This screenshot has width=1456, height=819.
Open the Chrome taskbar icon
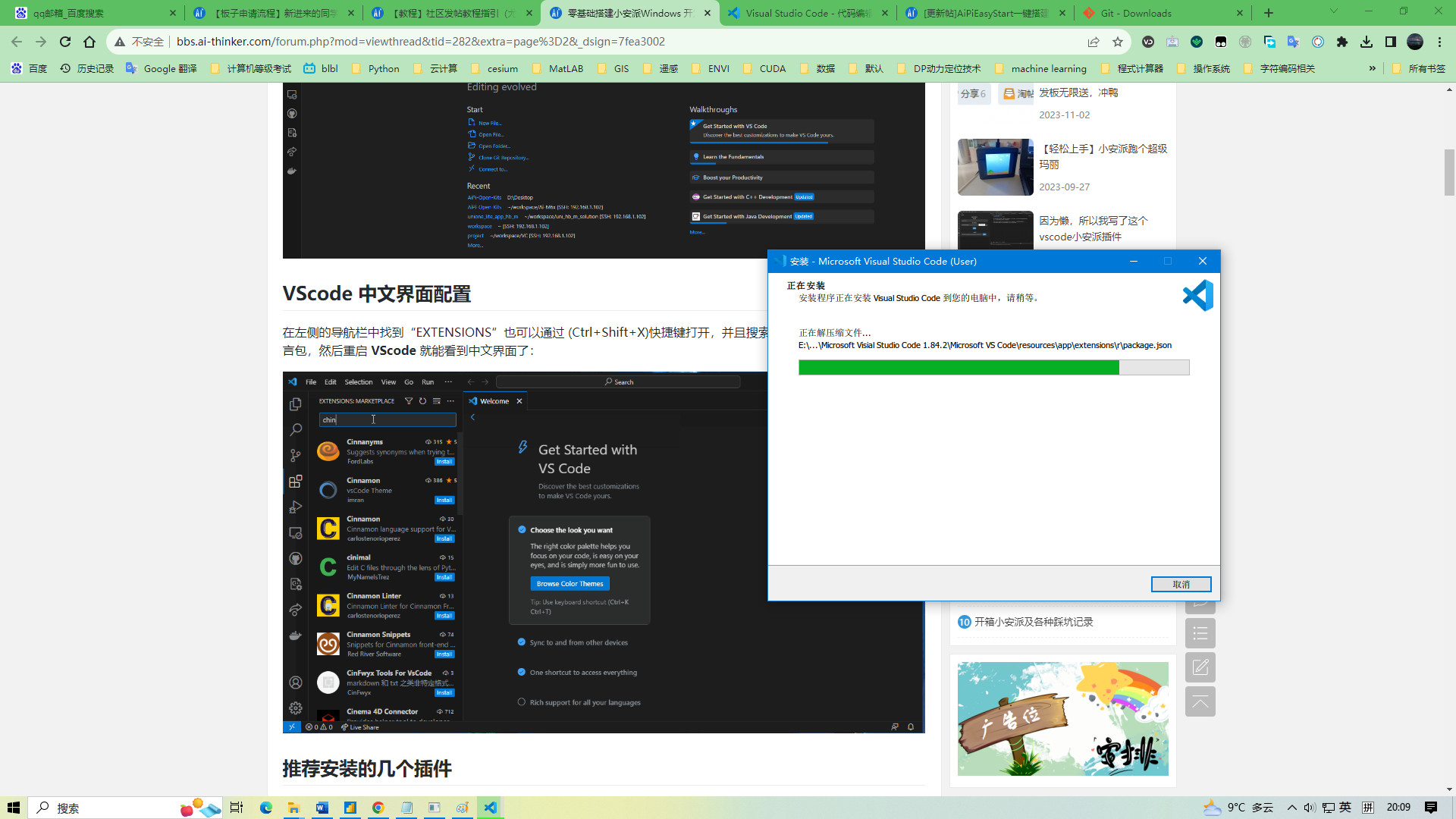tap(378, 808)
